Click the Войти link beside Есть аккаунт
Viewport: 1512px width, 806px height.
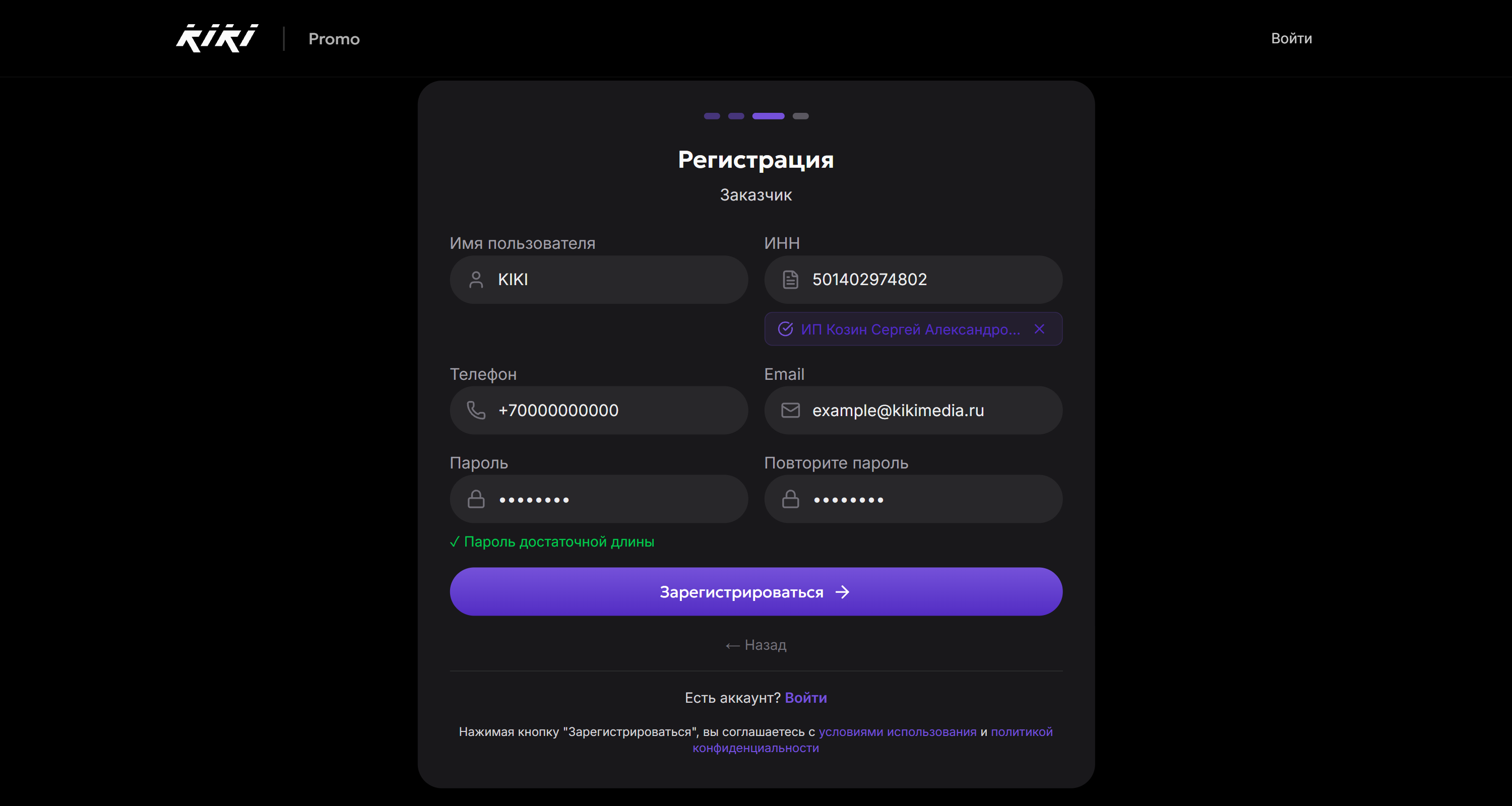click(x=805, y=698)
